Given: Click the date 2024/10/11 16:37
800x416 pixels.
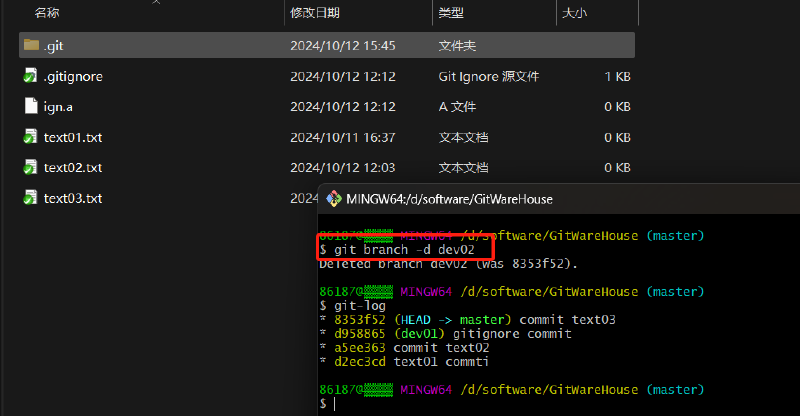Looking at the screenshot, I should 343,137.
